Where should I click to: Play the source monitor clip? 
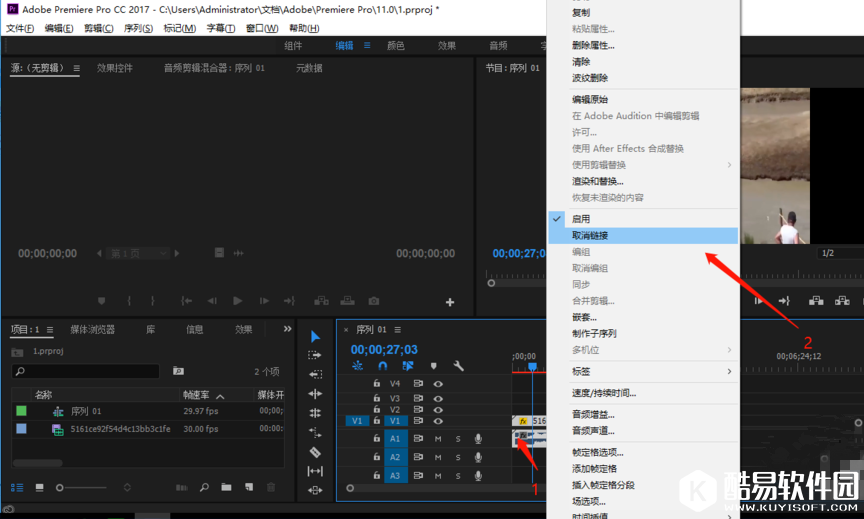pyautogui.click(x=237, y=301)
